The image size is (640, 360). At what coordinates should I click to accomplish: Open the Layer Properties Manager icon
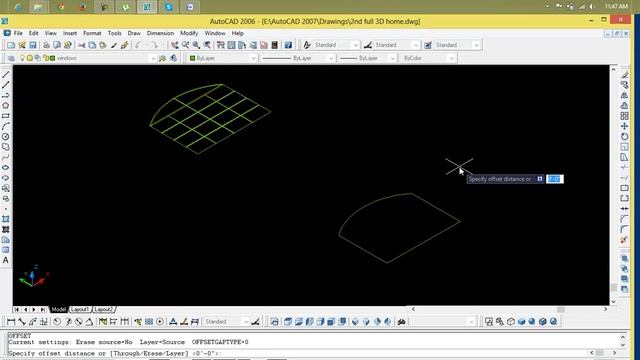pos(11,58)
